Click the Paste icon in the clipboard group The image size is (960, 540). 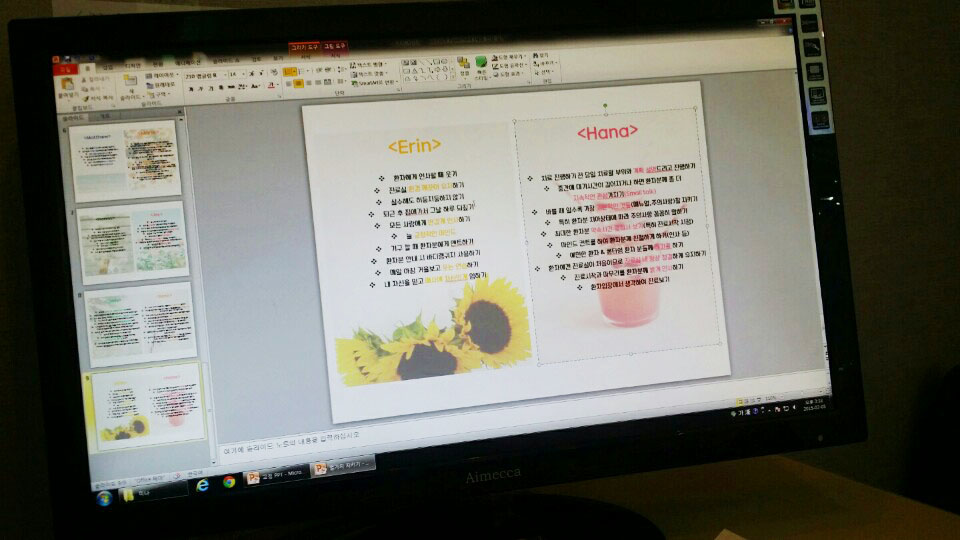(x=67, y=85)
